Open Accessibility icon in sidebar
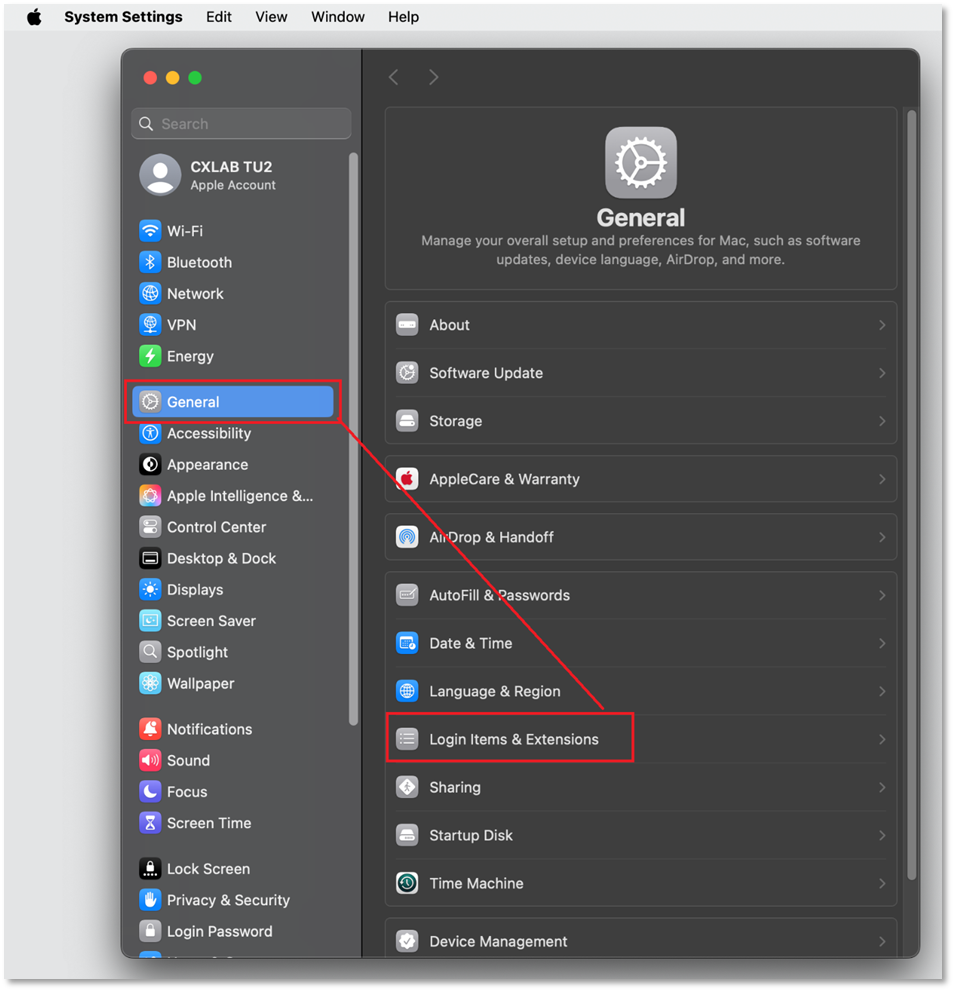Screen dimensions: 955x992 click(x=150, y=433)
